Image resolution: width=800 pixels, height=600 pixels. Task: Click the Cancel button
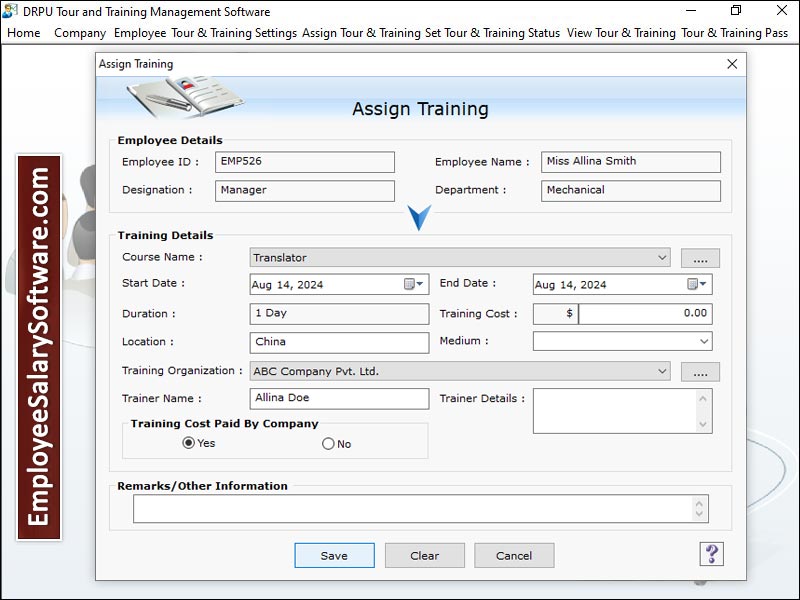(x=514, y=556)
